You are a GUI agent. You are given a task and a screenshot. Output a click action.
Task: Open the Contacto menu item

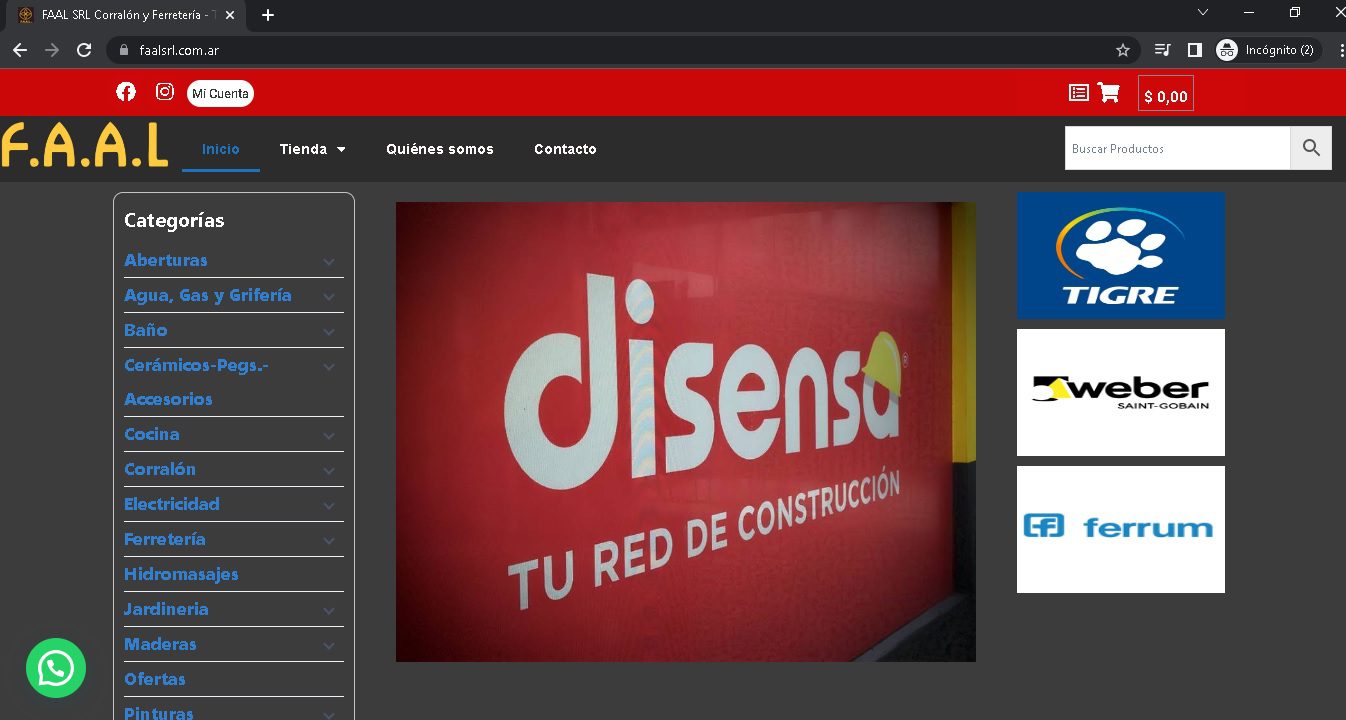565,149
